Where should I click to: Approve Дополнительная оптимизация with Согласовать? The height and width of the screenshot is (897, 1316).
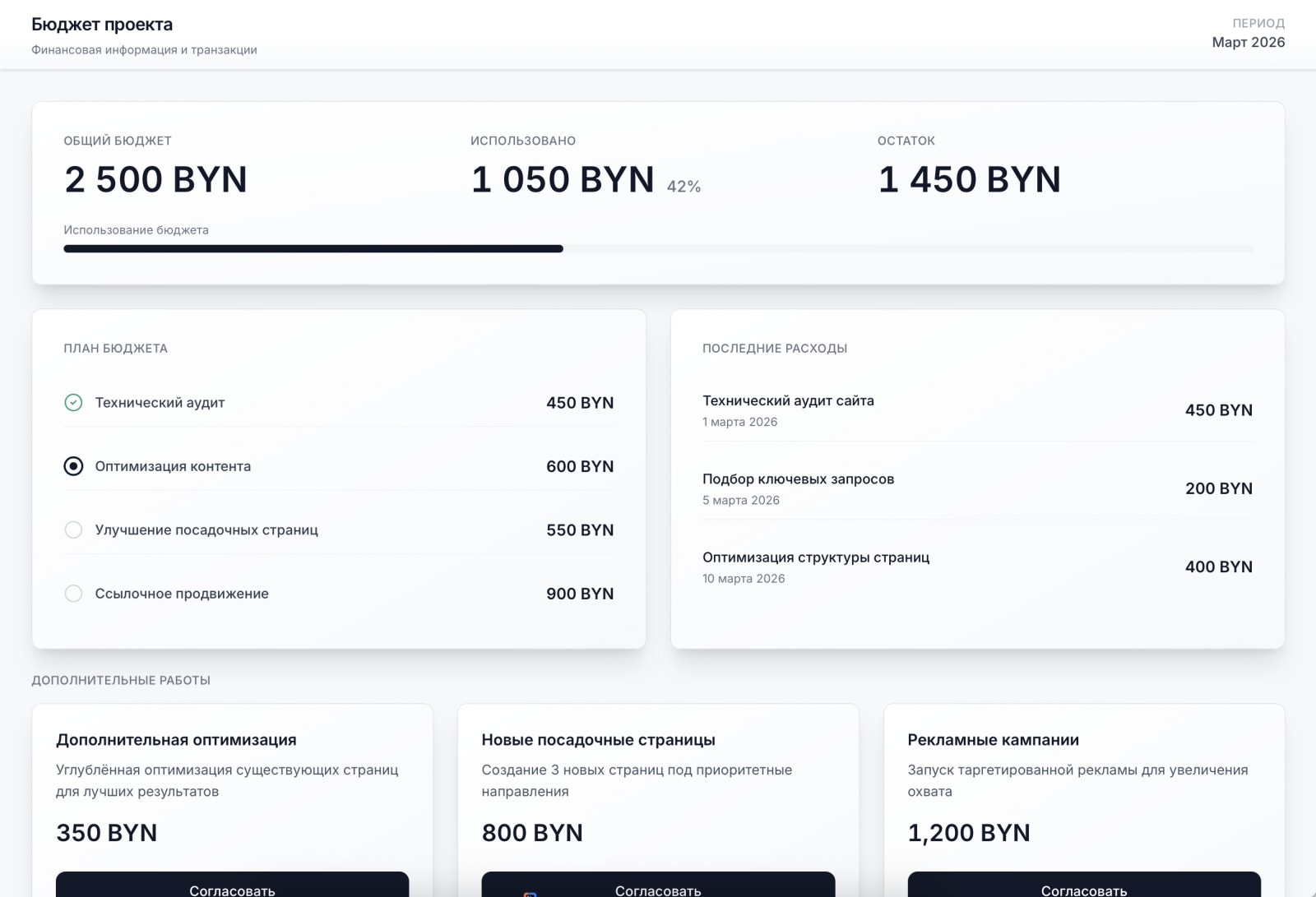(232, 885)
